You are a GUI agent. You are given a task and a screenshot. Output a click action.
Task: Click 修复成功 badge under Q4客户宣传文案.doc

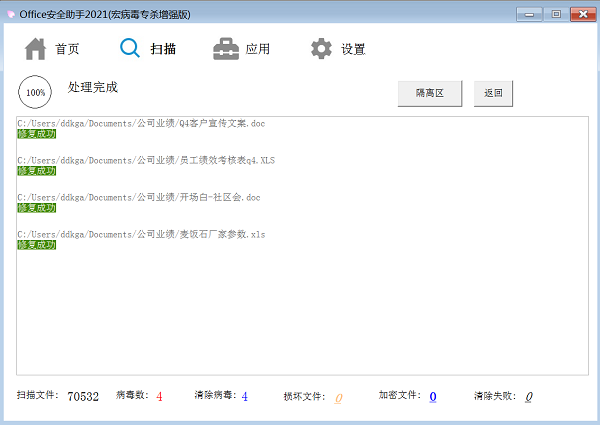pyautogui.click(x=37, y=134)
